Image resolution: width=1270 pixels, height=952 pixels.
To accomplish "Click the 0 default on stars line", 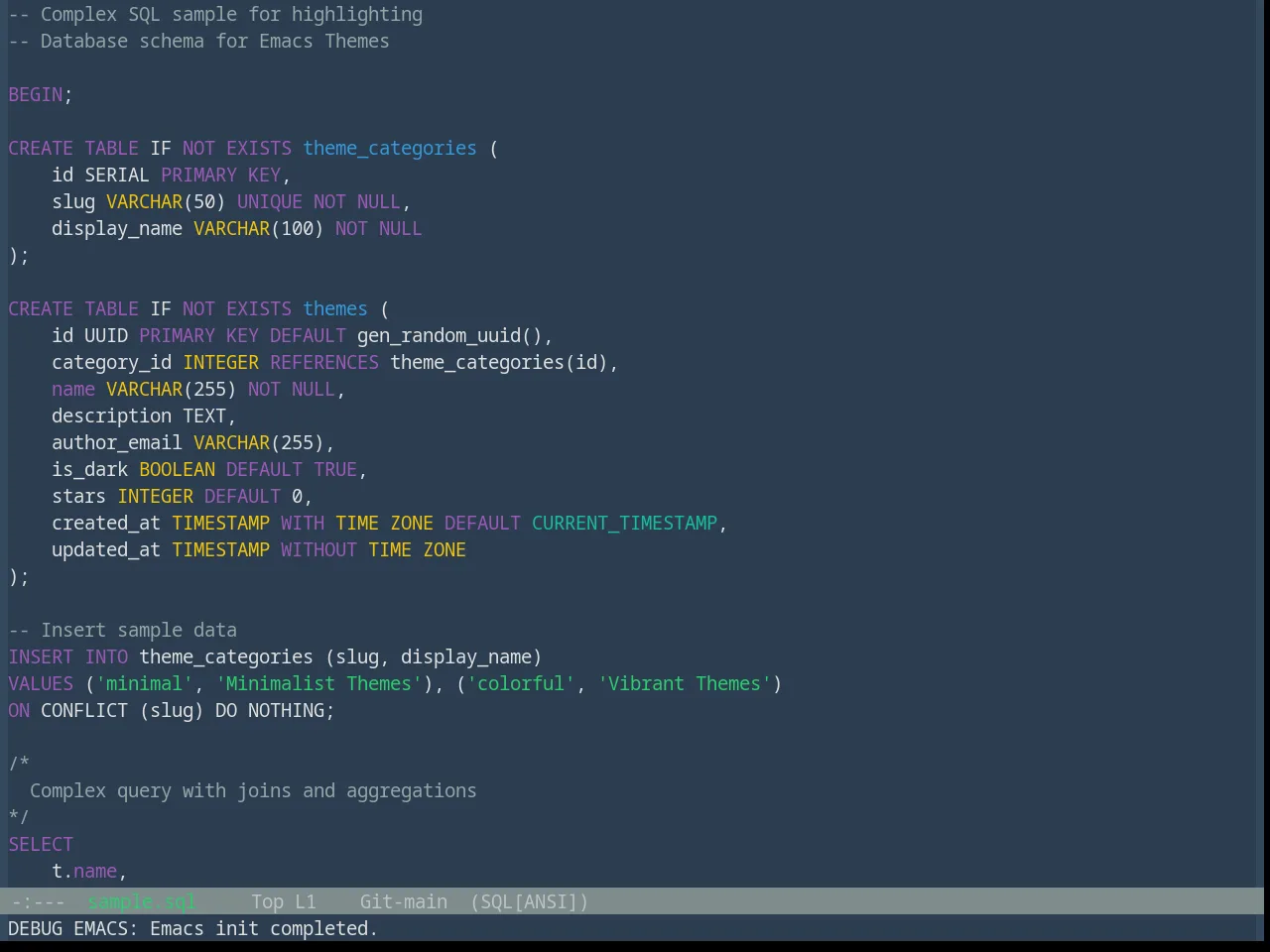I will (x=298, y=496).
